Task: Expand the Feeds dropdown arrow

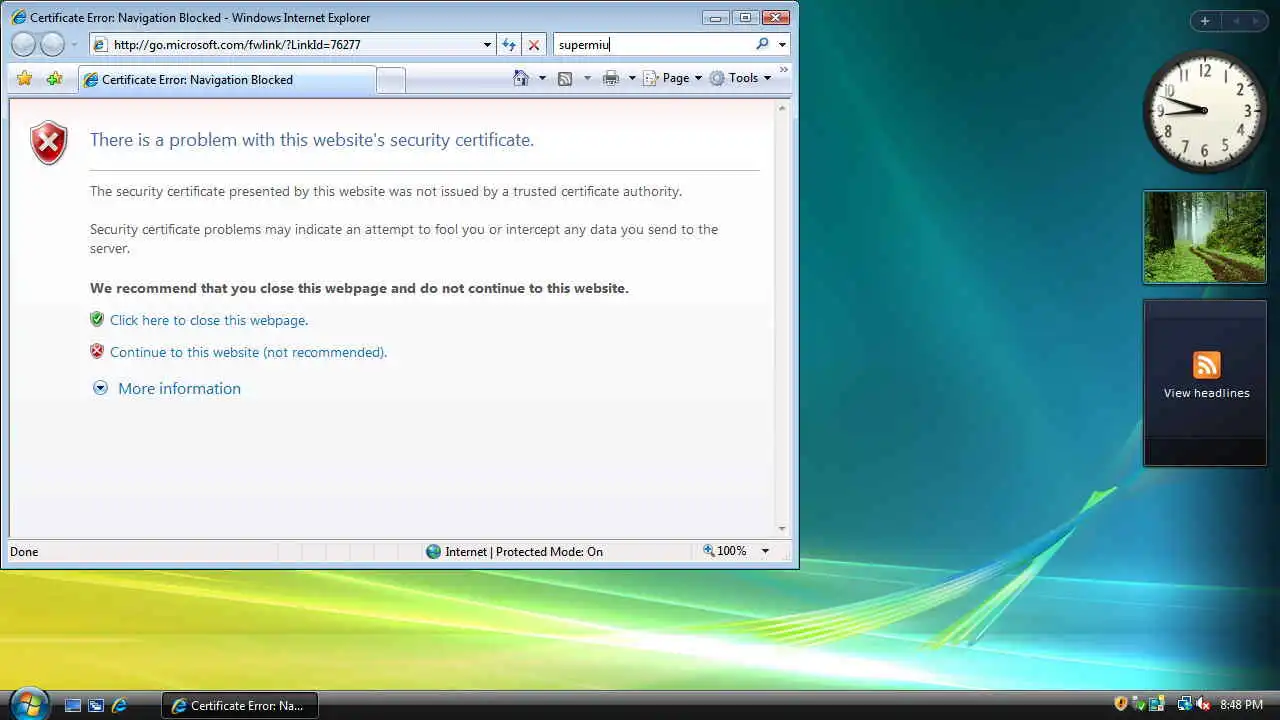Action: [x=587, y=78]
